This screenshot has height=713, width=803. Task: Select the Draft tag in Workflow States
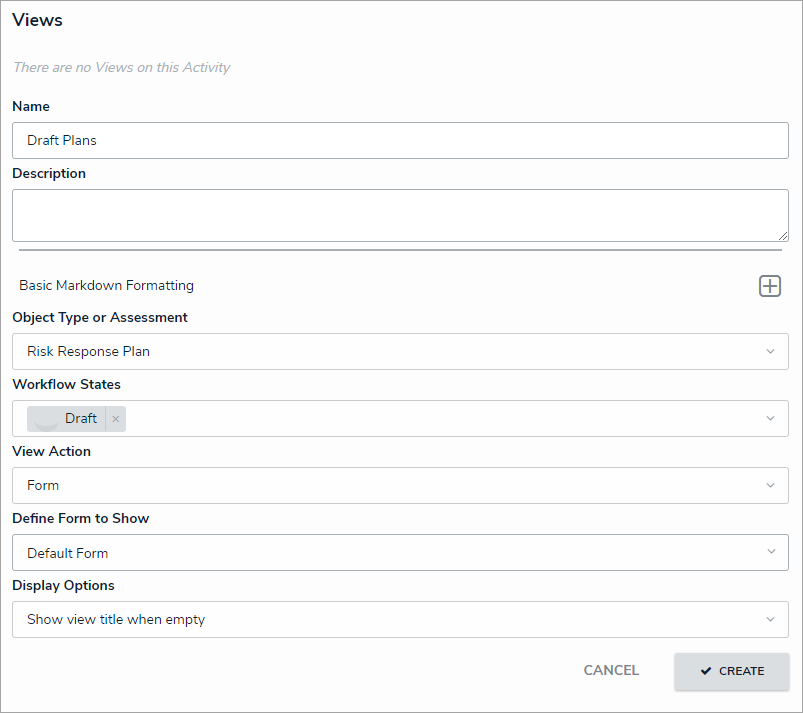click(81, 419)
